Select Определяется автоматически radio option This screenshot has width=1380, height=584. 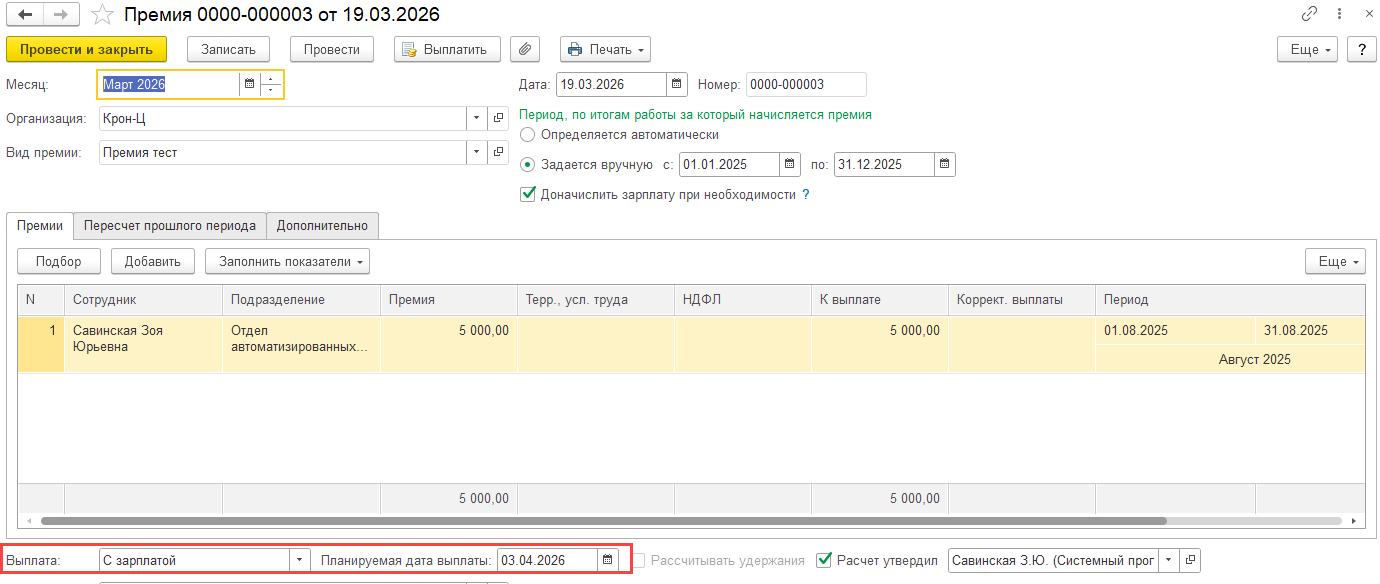coord(528,134)
